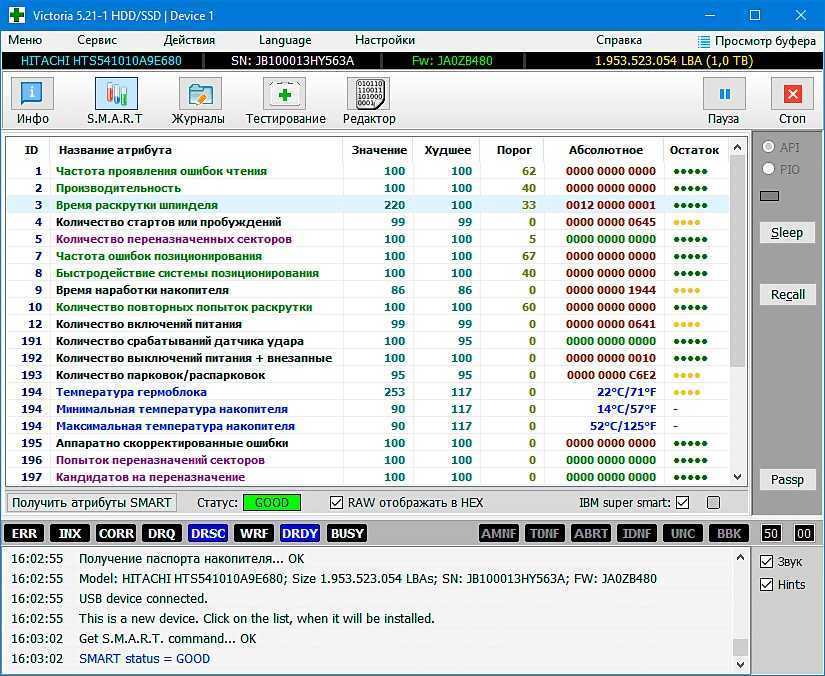
Task: Open the Настройки menu
Action: 385,40
